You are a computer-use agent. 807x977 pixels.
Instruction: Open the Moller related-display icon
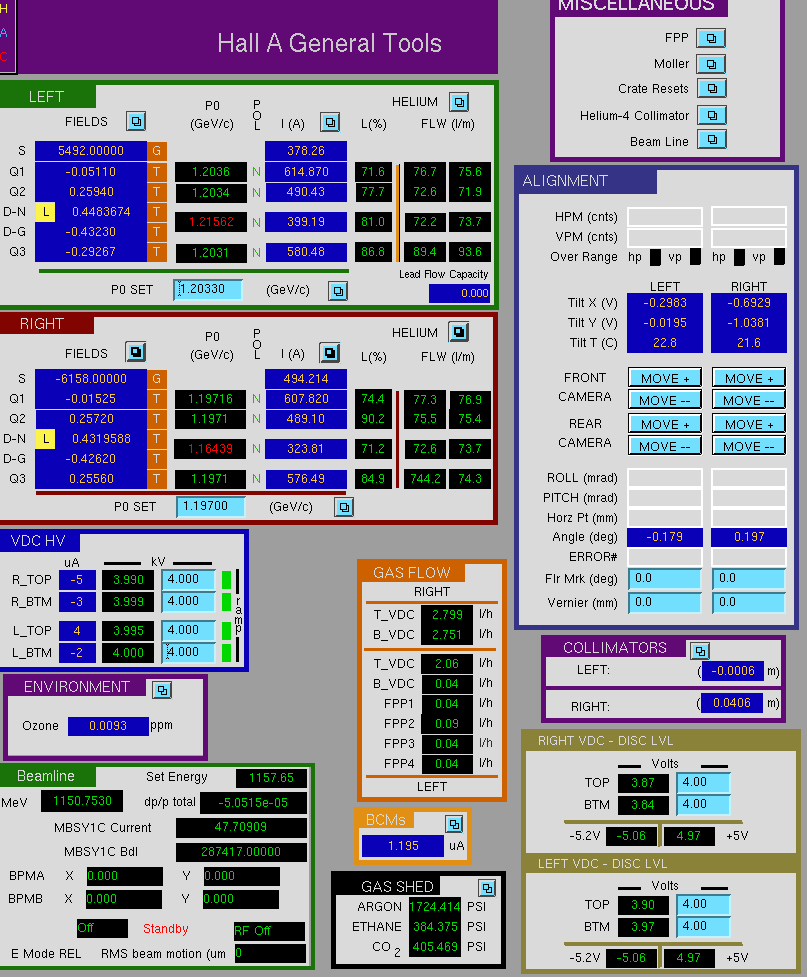pyautogui.click(x=711, y=64)
